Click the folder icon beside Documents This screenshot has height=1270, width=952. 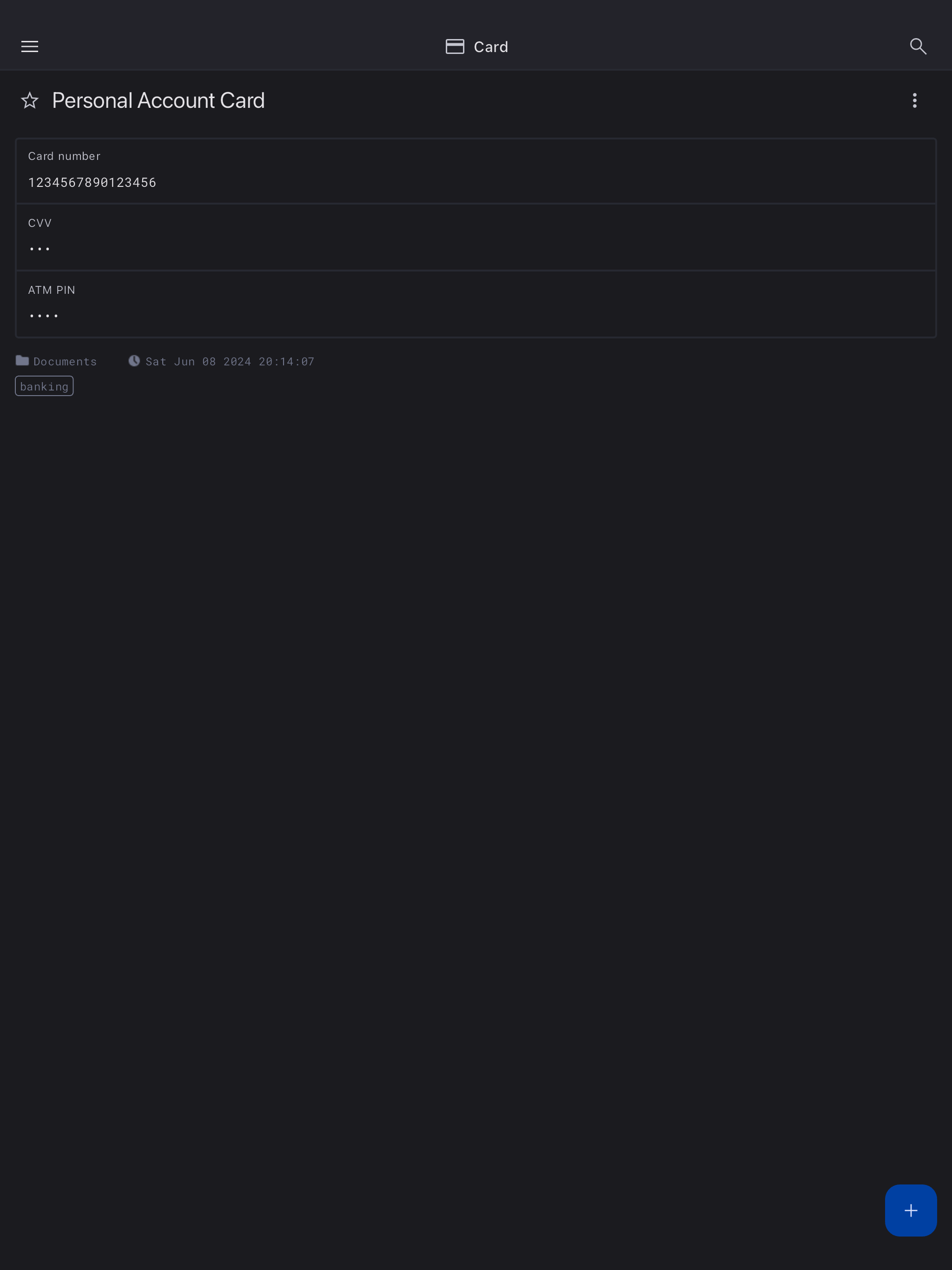click(22, 361)
